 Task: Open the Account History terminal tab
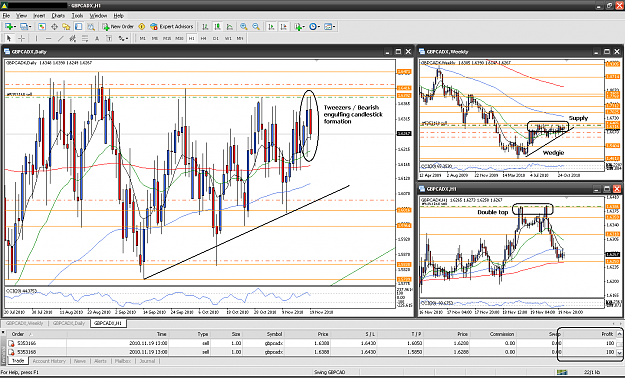(x=49, y=361)
